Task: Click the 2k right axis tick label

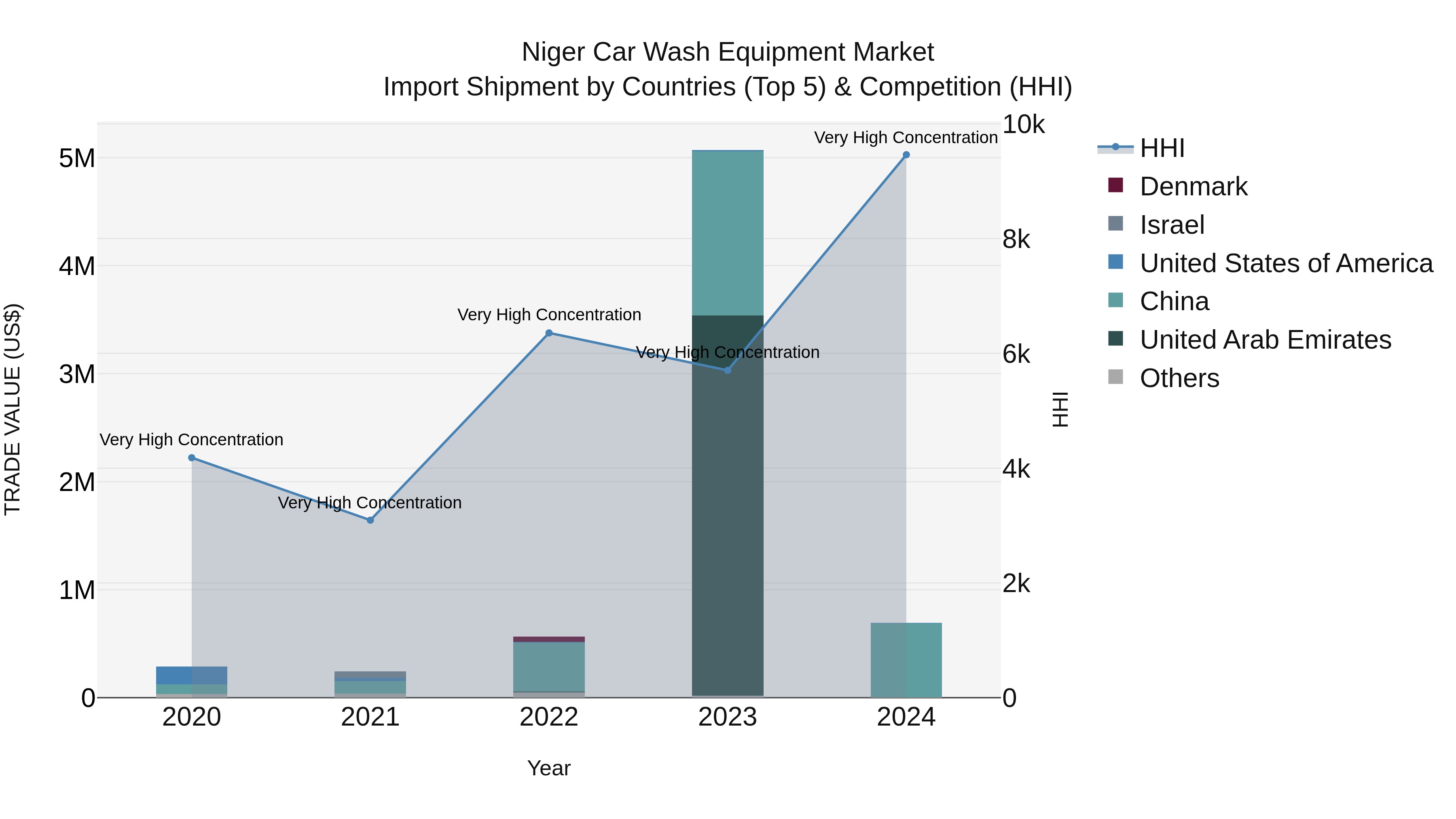Action: (x=1016, y=584)
